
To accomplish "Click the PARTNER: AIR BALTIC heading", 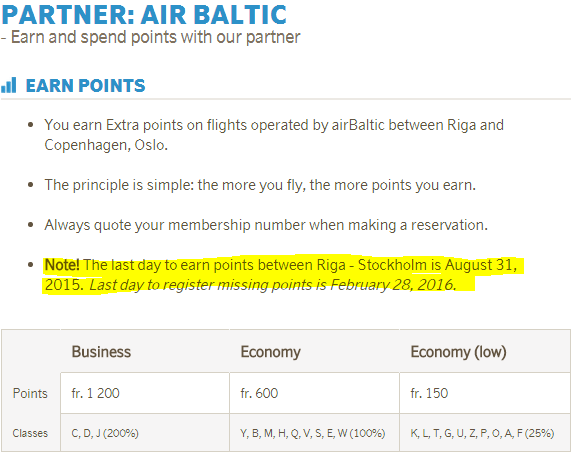I will click(144, 15).
